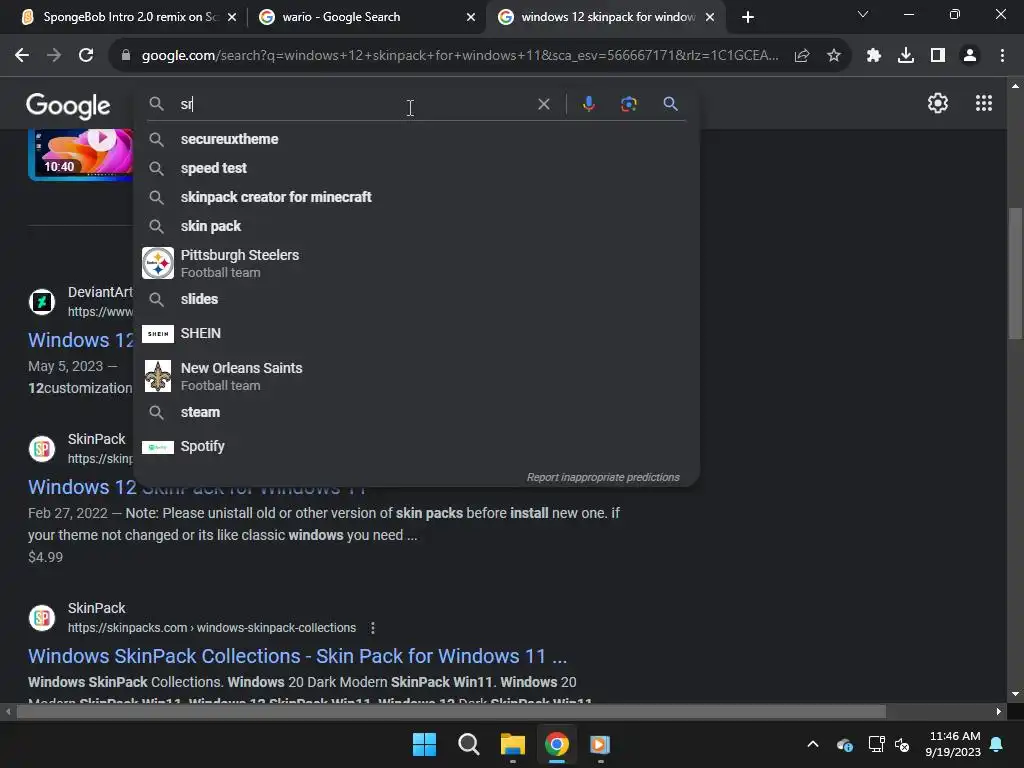
Task: Click the browser forward arrow
Action: coord(54,56)
